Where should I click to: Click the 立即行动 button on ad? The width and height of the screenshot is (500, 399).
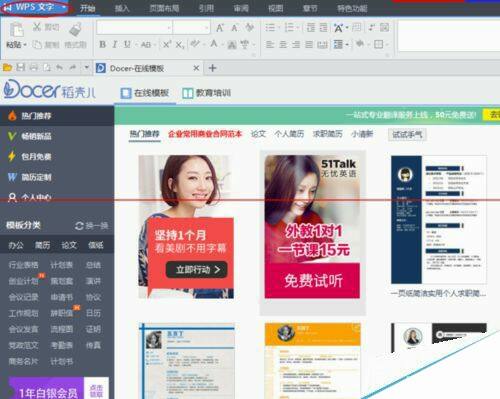197,270
